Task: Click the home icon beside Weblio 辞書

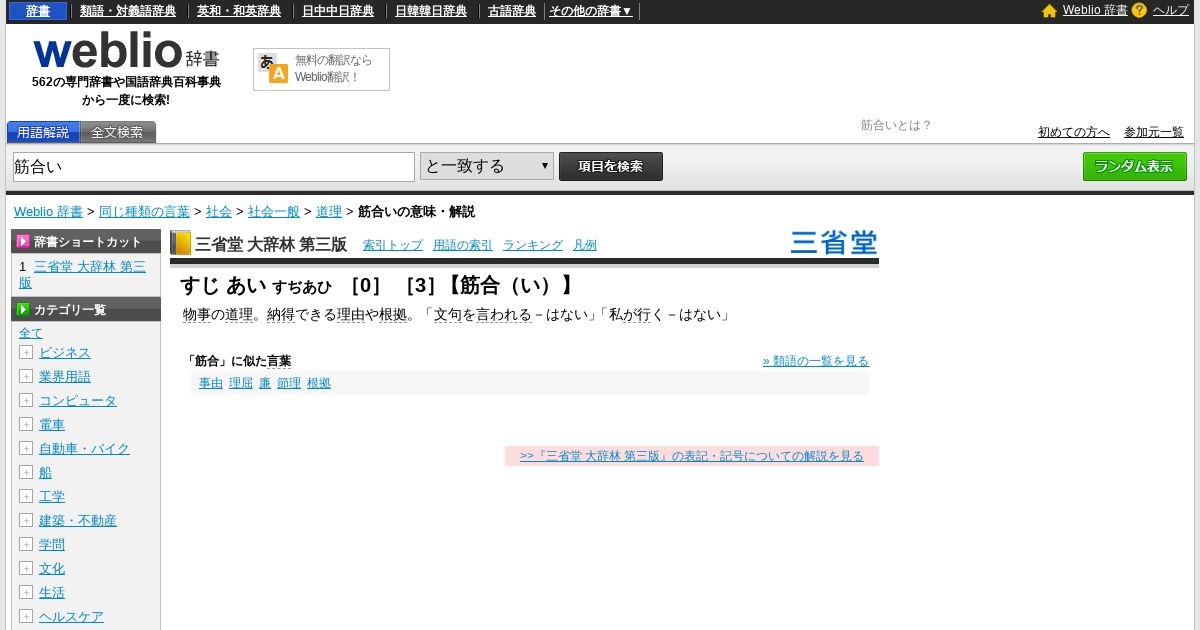Action: [x=1049, y=11]
